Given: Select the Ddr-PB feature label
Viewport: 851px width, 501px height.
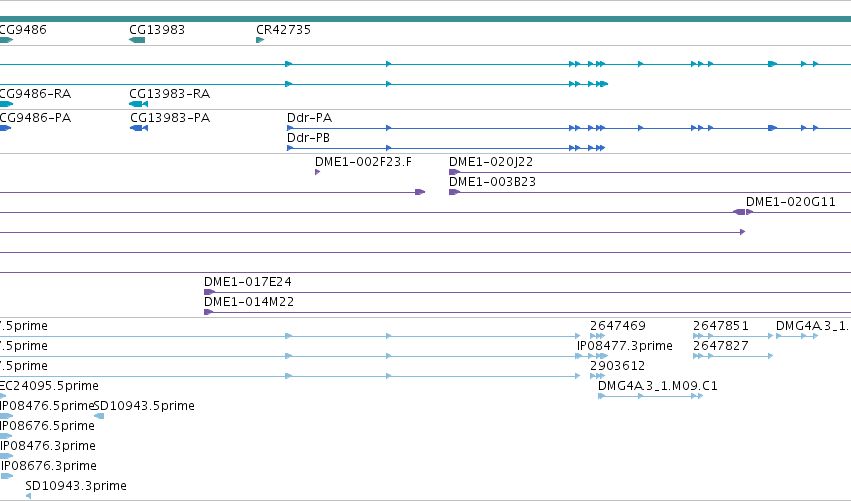Looking at the screenshot, I should coord(308,138).
